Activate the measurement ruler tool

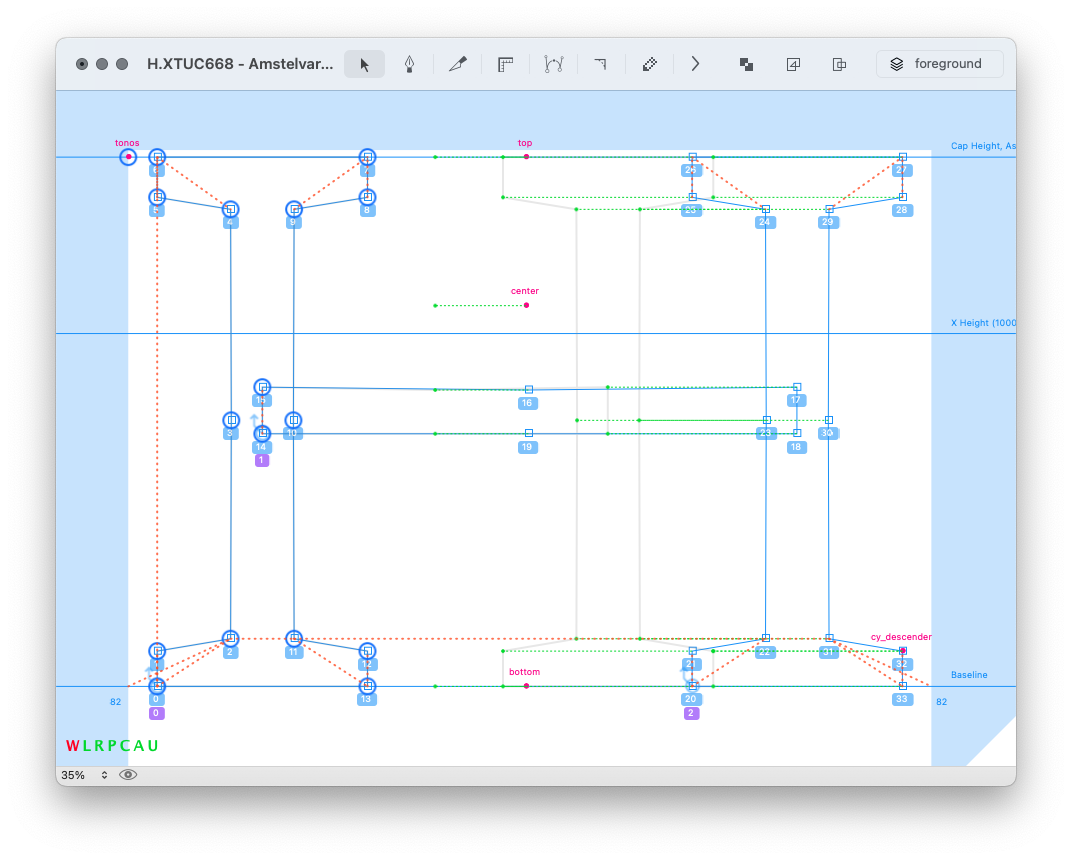click(x=505, y=64)
